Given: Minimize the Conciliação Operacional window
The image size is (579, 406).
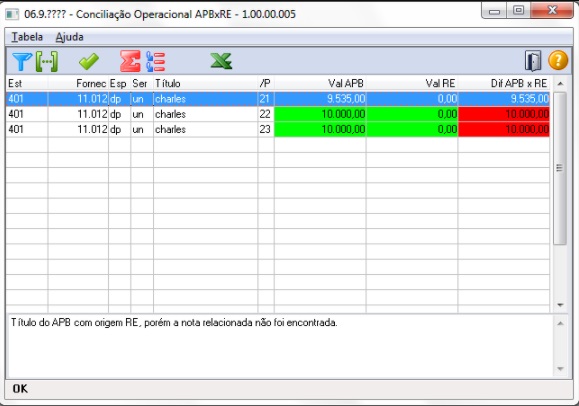Looking at the screenshot, I should tap(494, 11).
